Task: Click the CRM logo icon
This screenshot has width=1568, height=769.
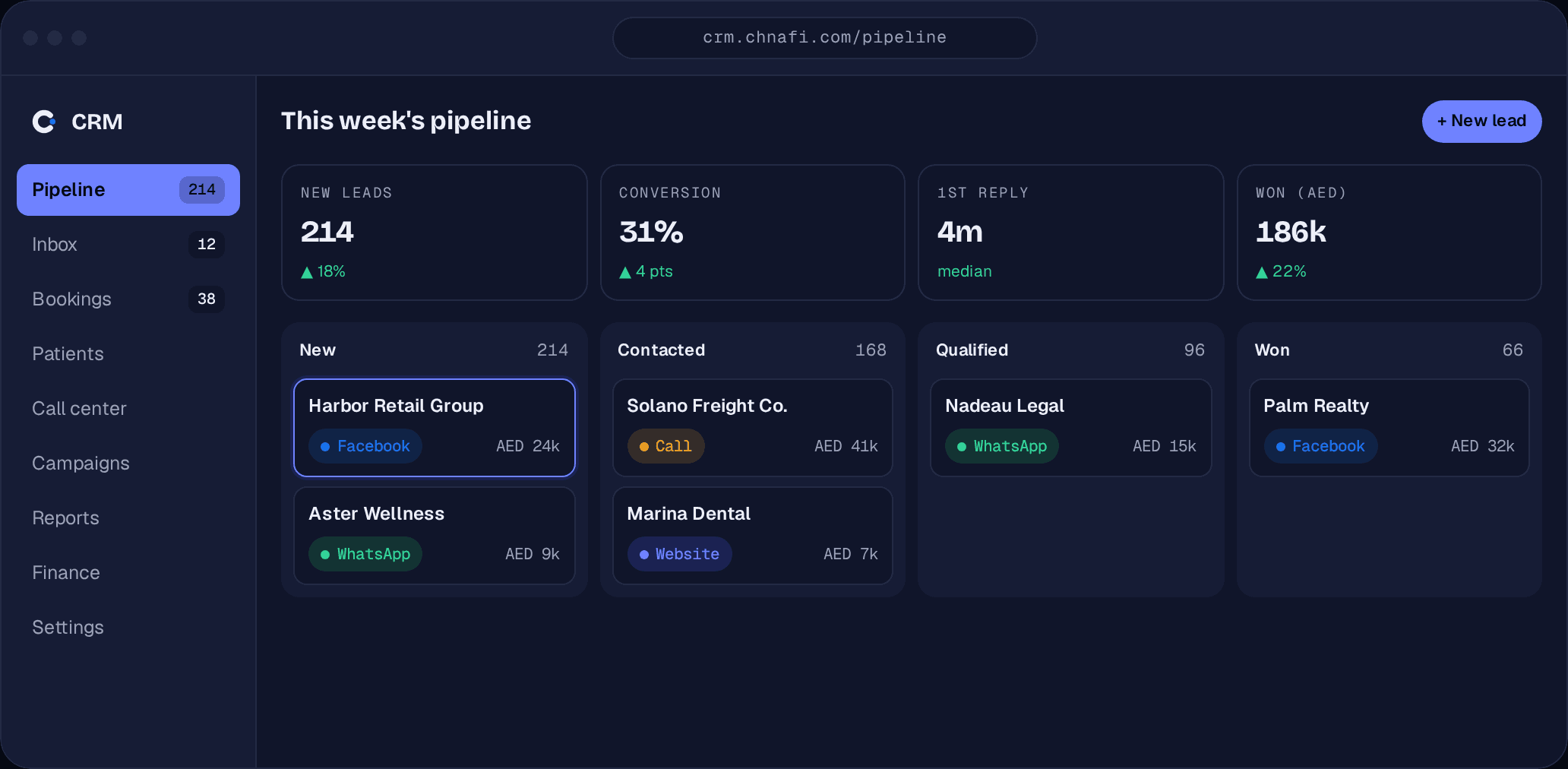Action: tap(44, 122)
